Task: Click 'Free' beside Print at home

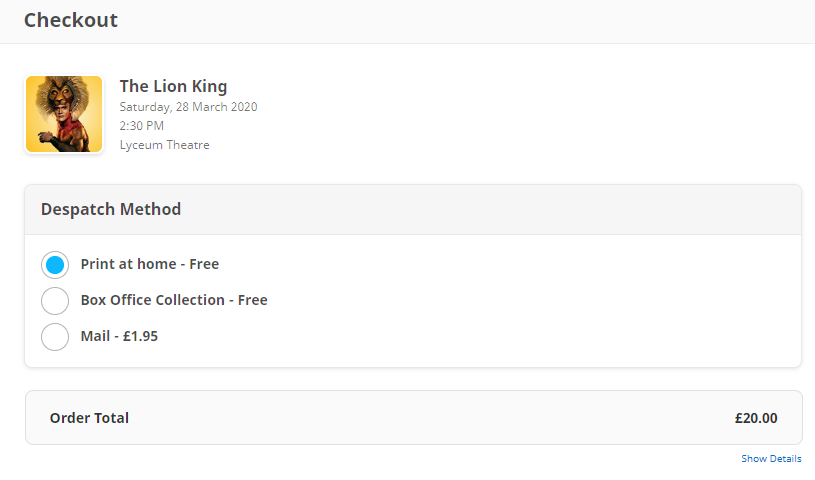Action: [x=204, y=265]
